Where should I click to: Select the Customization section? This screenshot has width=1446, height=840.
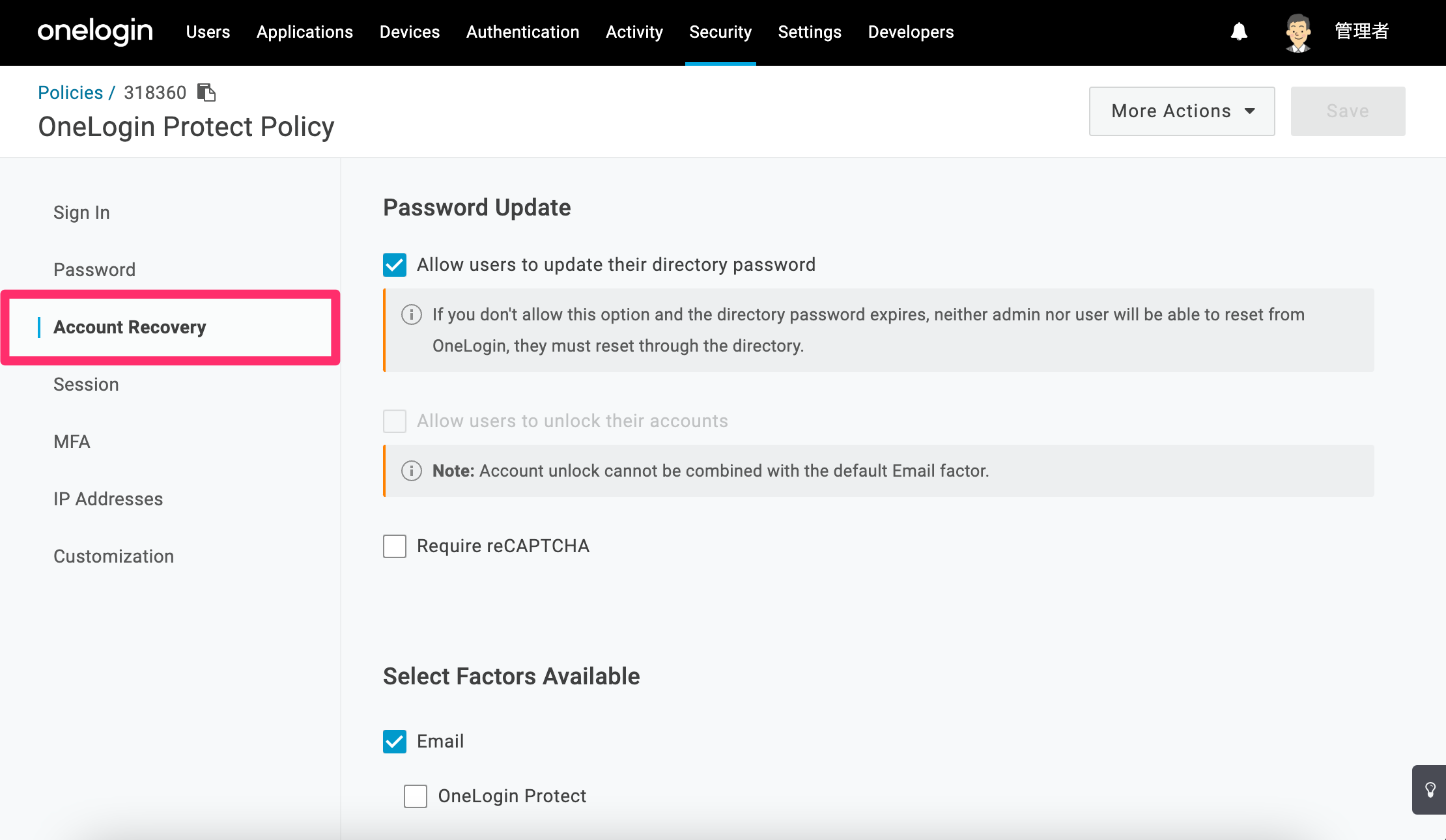(113, 556)
